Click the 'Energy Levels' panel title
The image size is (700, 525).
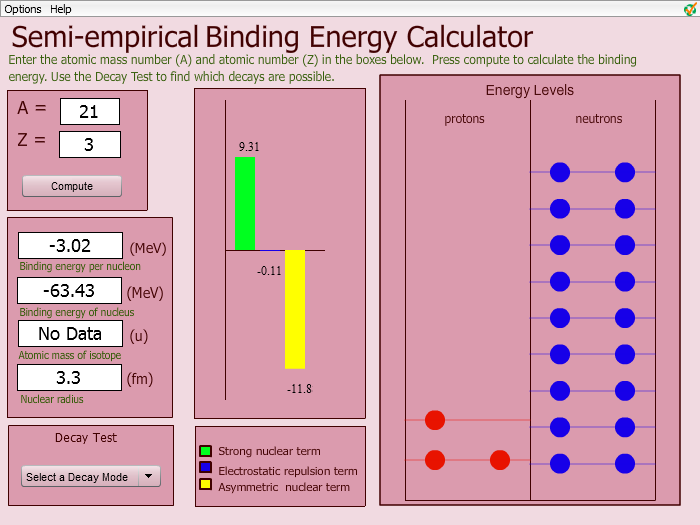click(x=530, y=90)
